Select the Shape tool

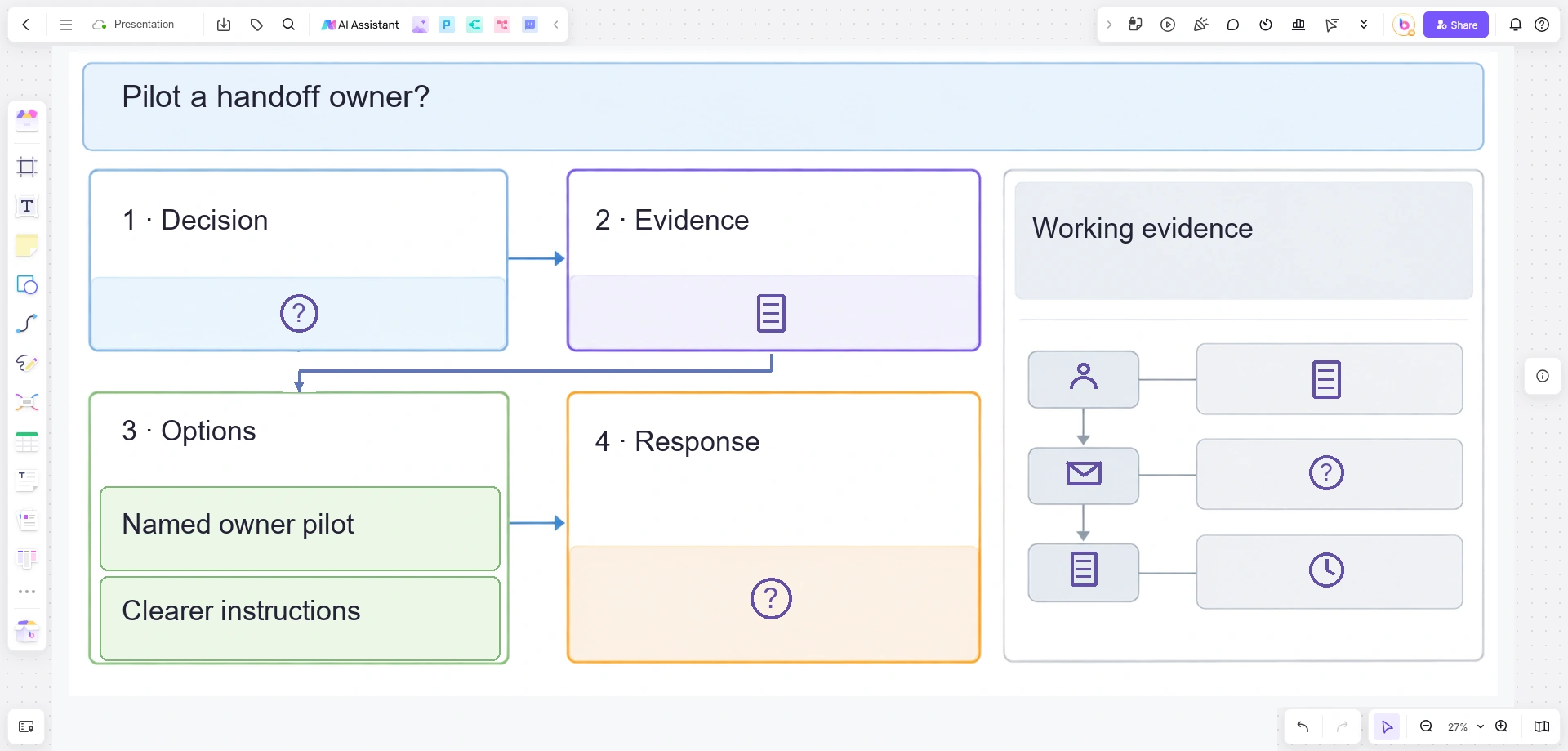27,284
